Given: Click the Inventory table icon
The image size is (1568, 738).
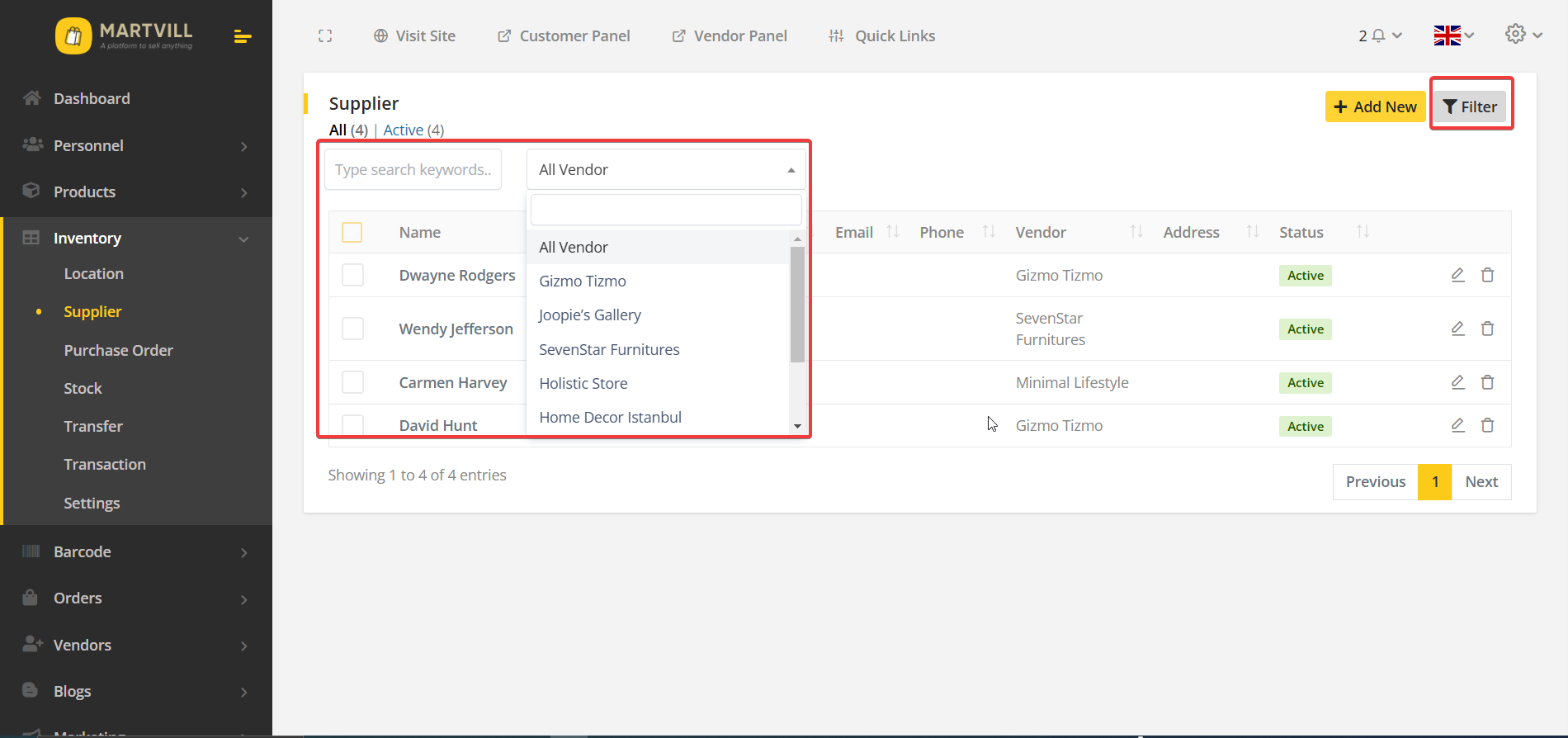Looking at the screenshot, I should tap(31, 238).
